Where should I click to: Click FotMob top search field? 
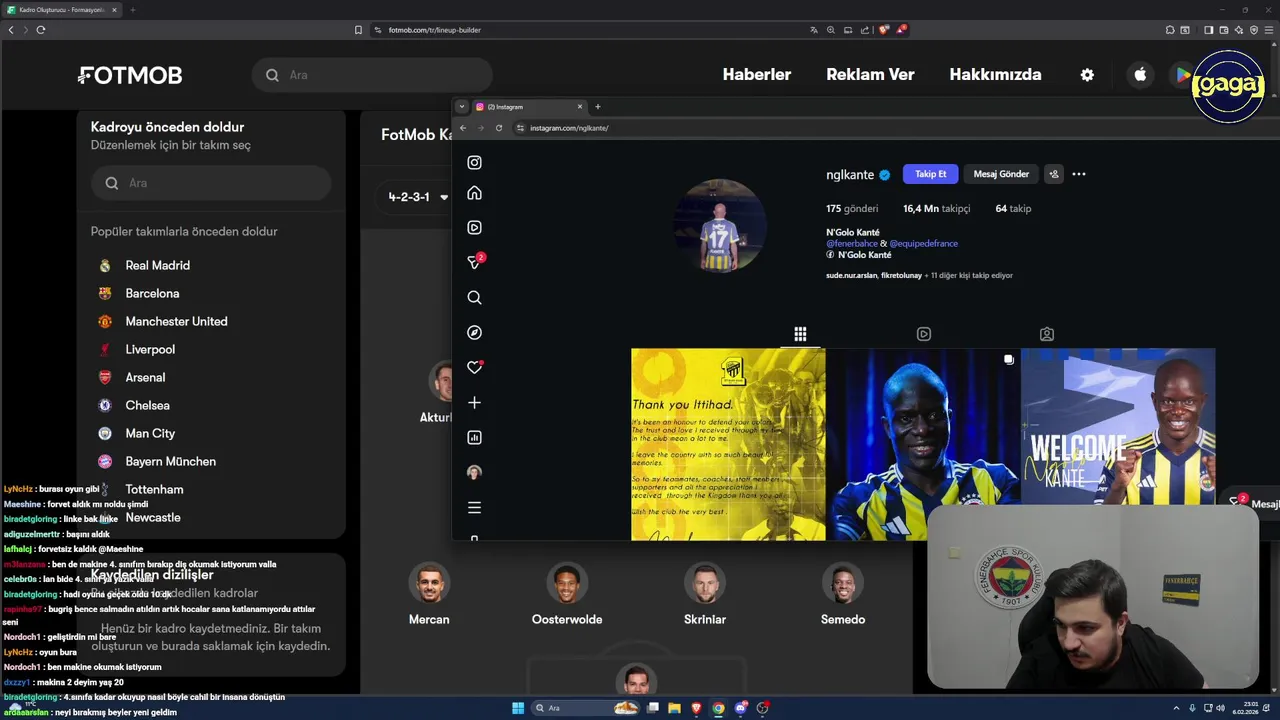(x=372, y=75)
